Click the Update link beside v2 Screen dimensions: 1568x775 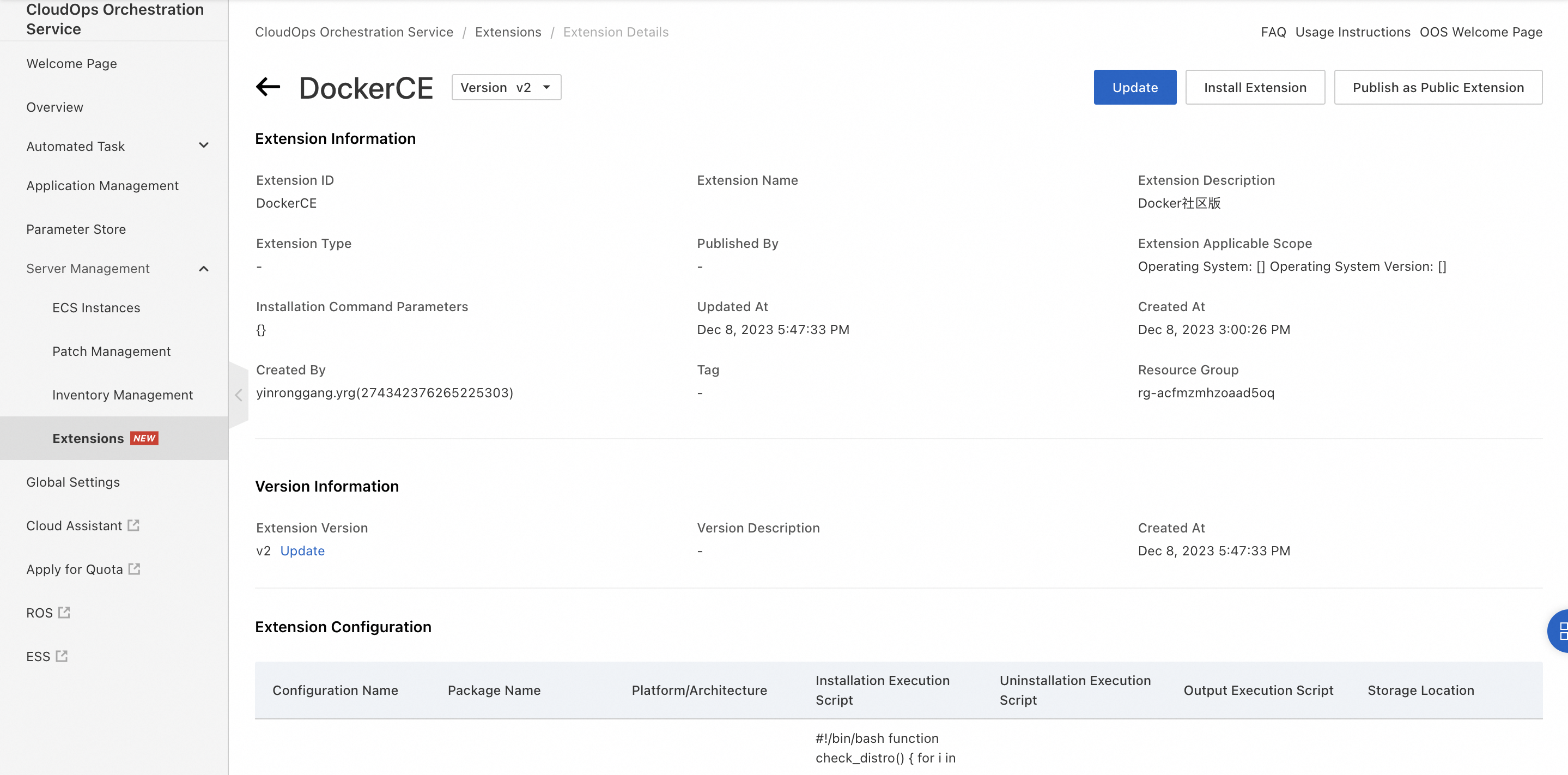pos(302,550)
